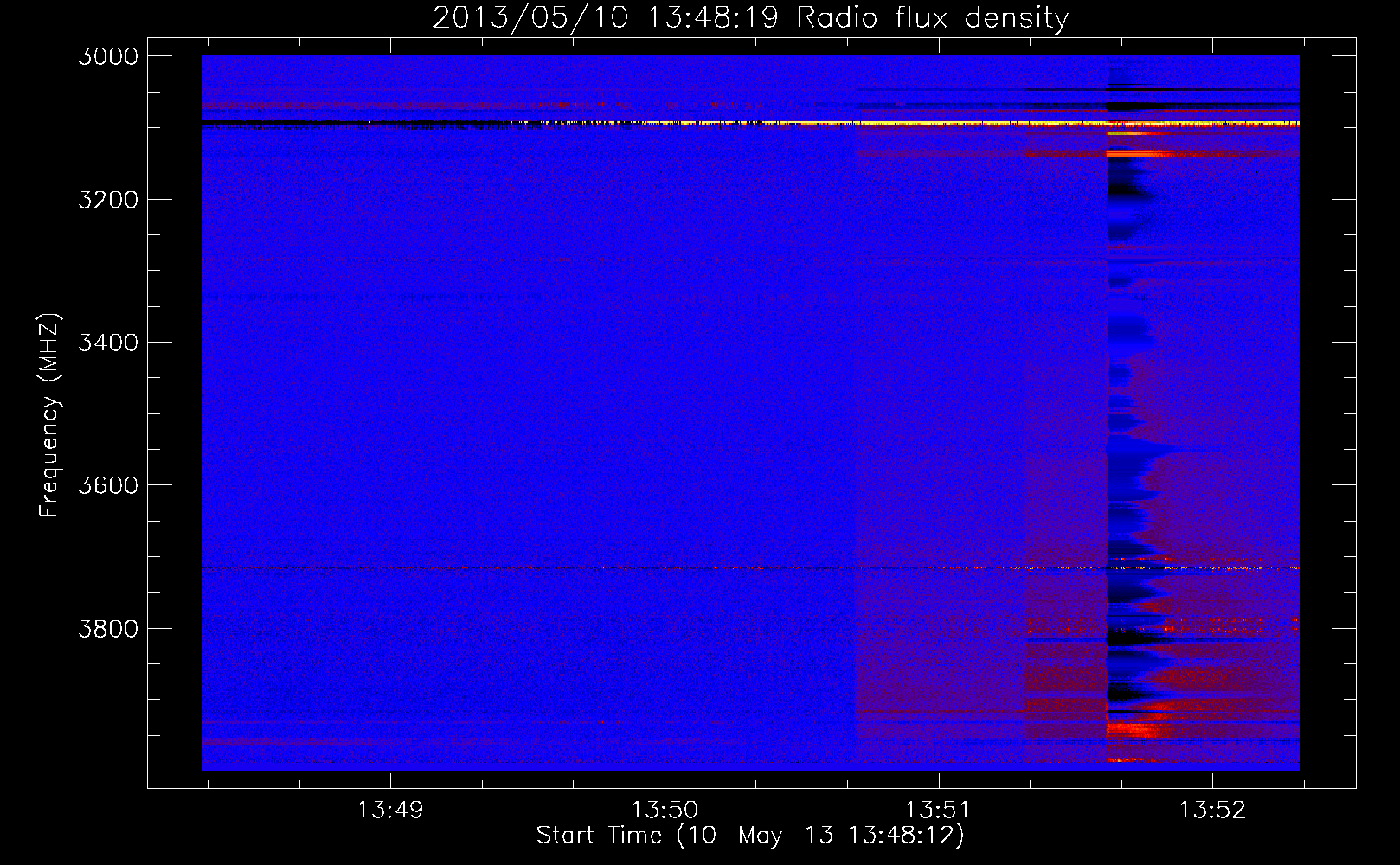Screen dimensions: 1400x865
Task: Click the "Start Time (10-May-13 13:48:12)" axis label
Action: pos(750,836)
